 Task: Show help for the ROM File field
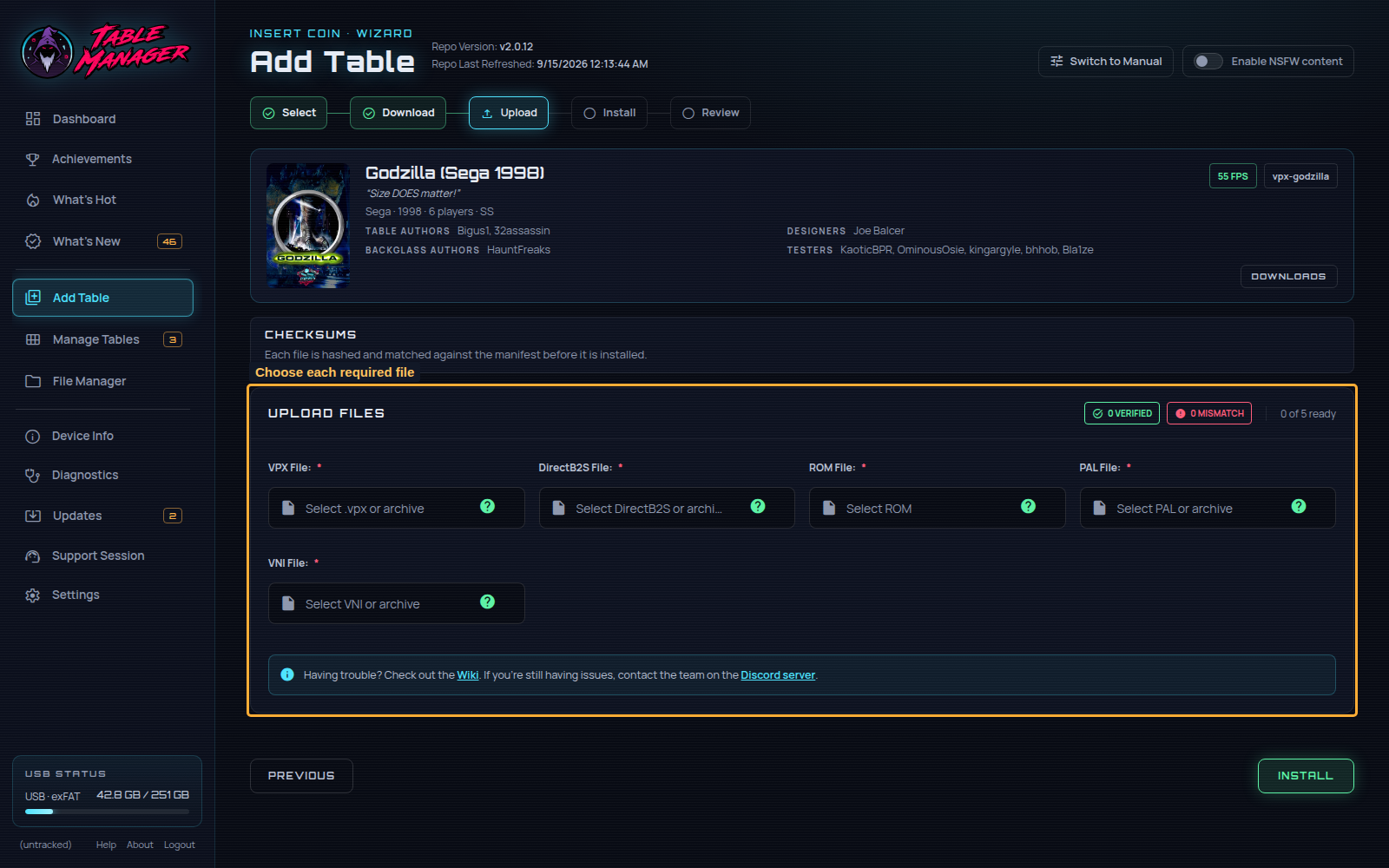point(1029,506)
